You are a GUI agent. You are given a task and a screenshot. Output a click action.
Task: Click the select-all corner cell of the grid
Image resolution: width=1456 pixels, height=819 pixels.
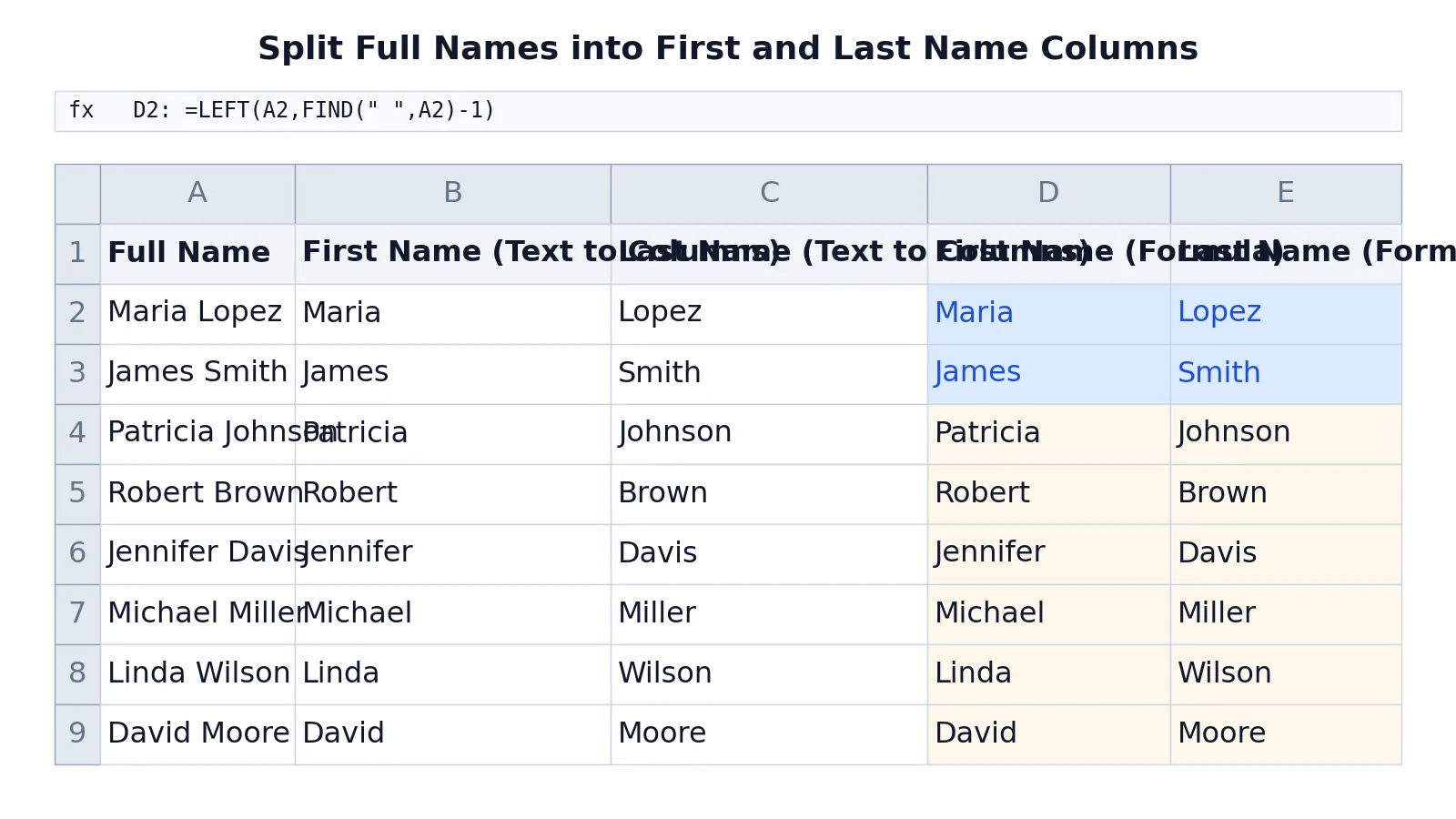coord(77,194)
